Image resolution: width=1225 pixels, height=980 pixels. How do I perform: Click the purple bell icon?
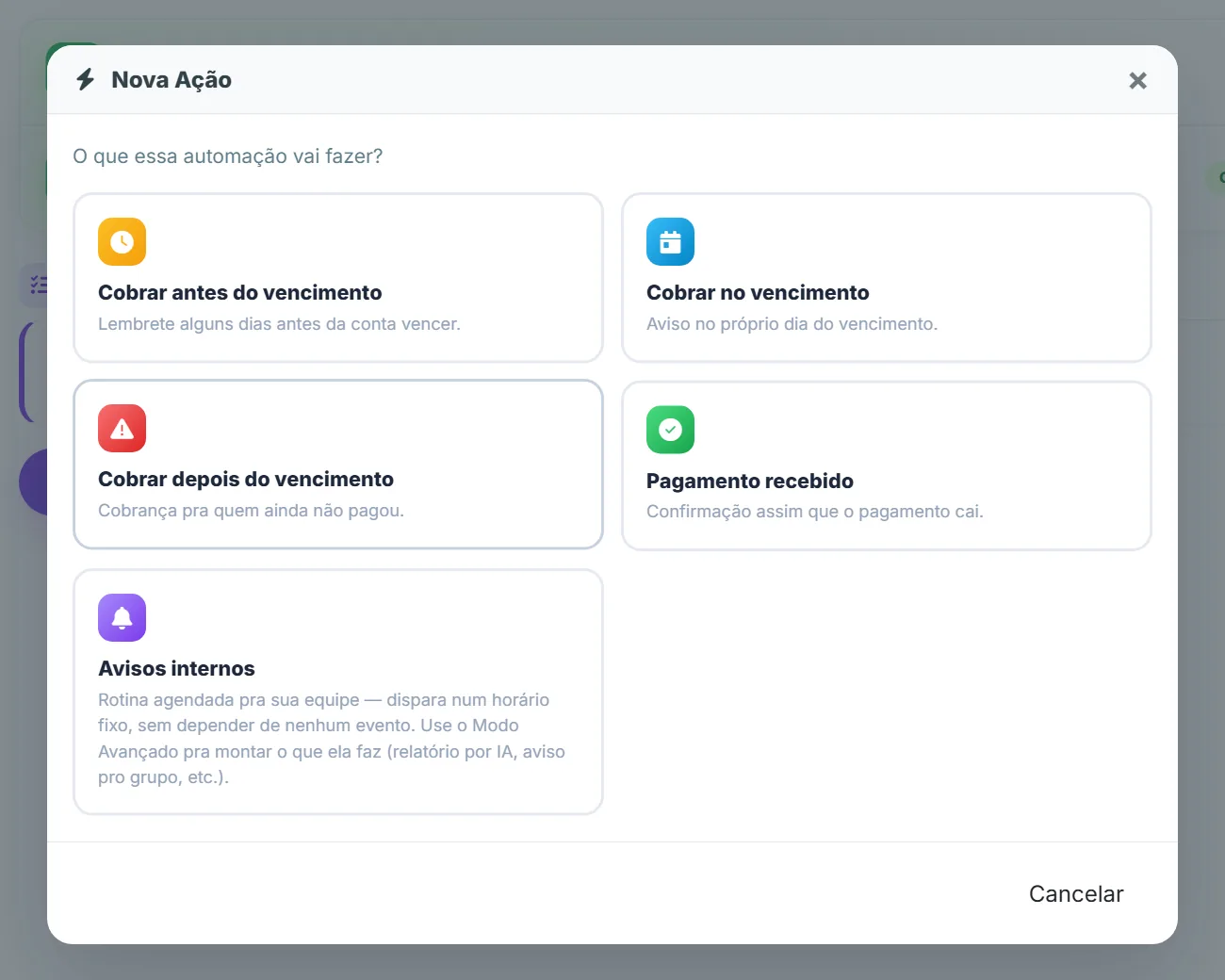[122, 617]
